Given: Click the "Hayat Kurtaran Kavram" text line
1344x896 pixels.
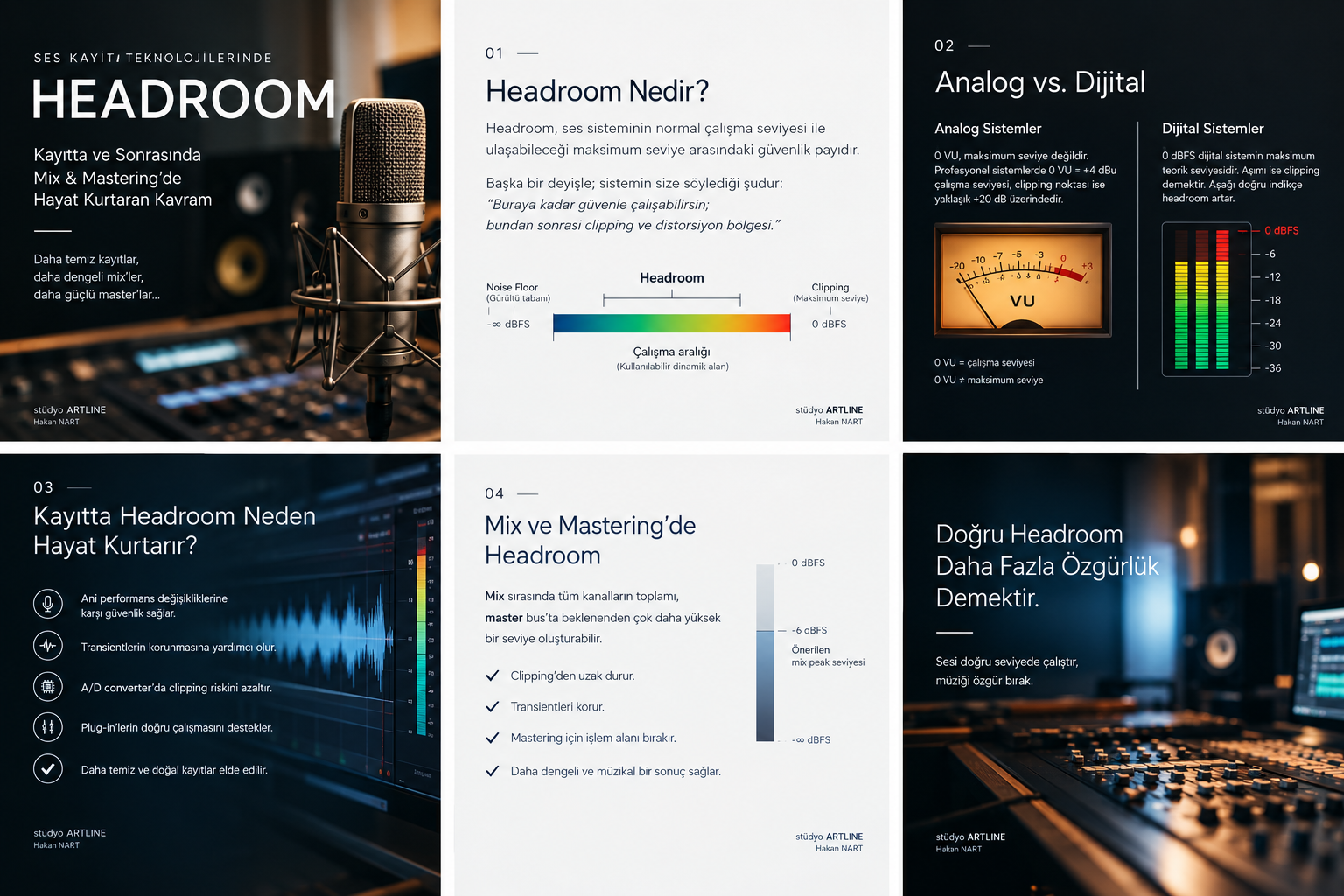Looking at the screenshot, I should click(x=122, y=199).
